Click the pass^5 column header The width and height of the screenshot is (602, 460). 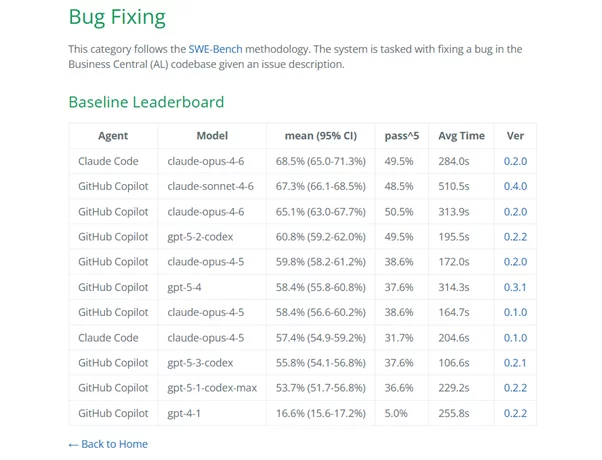tap(401, 136)
